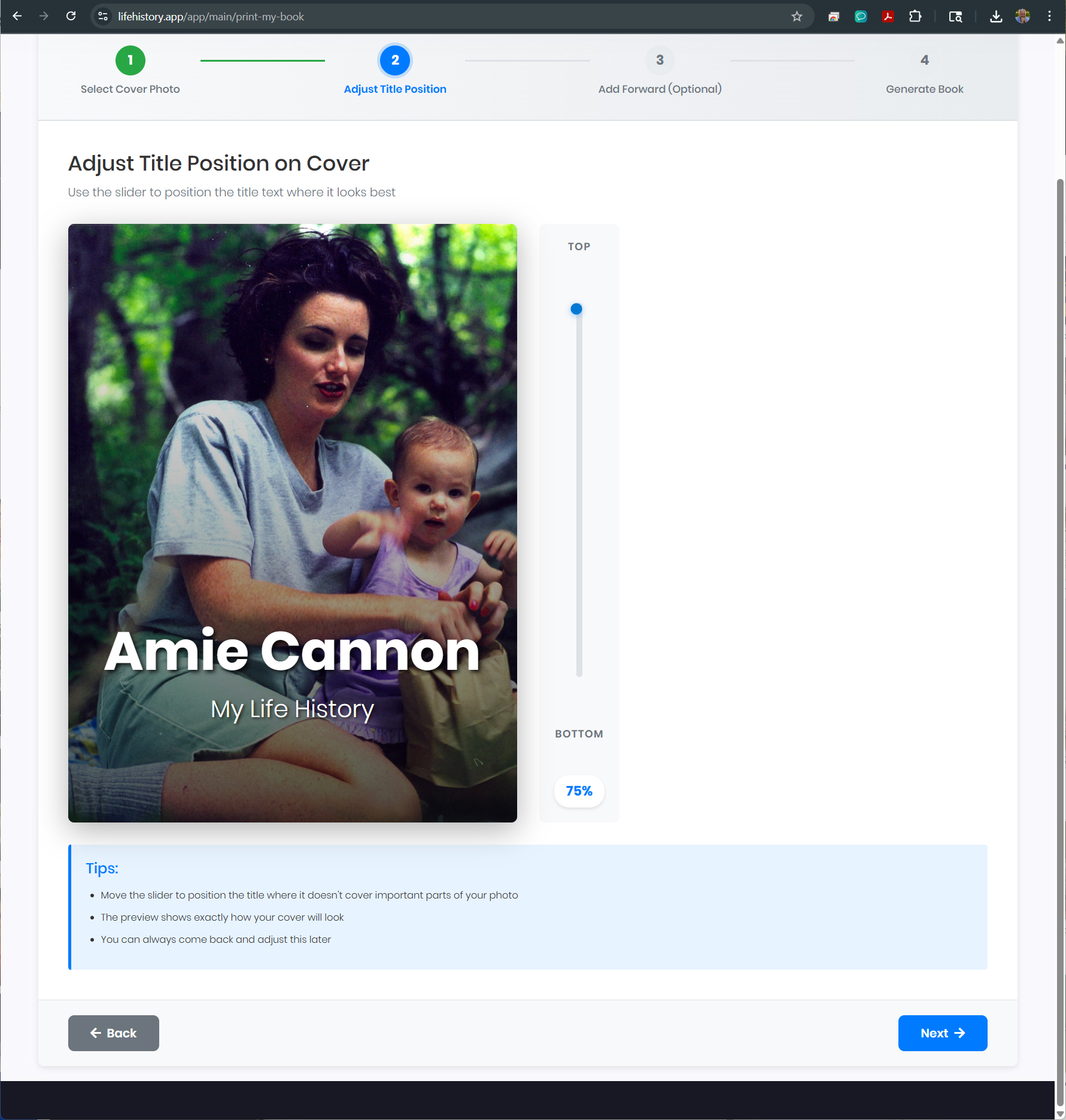Open the Chrome profile avatar
The width and height of the screenshot is (1066, 1120).
[x=1022, y=16]
